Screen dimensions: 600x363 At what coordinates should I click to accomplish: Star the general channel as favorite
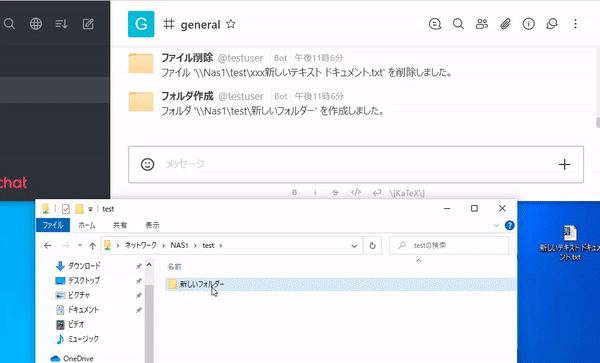click(x=230, y=24)
